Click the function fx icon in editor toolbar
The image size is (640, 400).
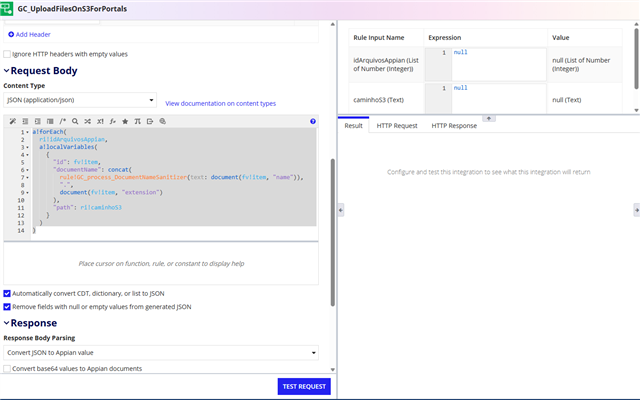point(112,121)
